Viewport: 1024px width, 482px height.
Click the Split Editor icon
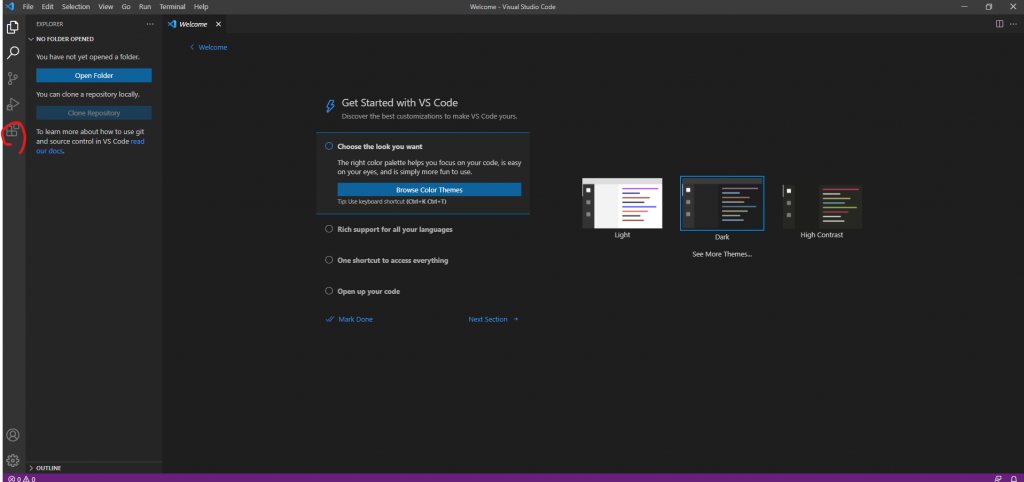(x=999, y=24)
